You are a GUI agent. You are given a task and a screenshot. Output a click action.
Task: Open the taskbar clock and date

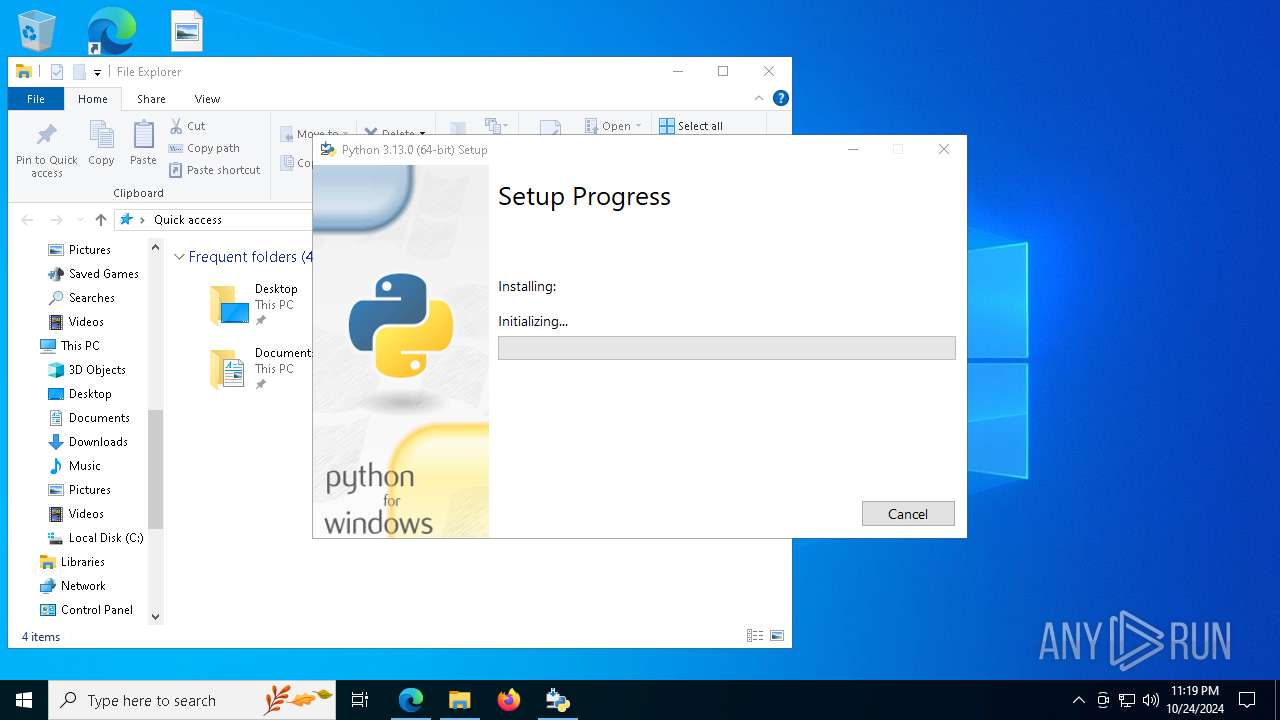click(1195, 700)
